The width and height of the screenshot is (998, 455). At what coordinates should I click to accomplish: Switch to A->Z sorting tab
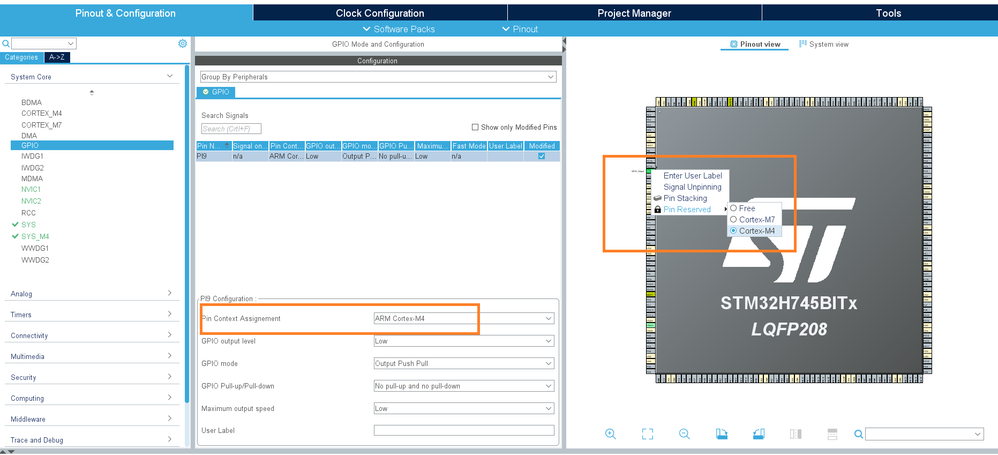coord(57,57)
